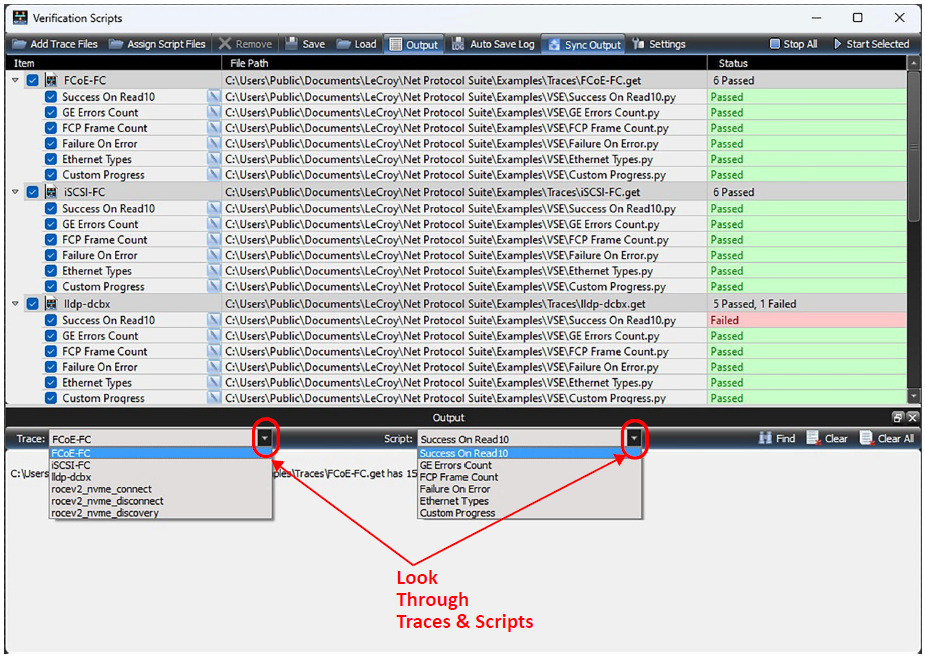925x657 pixels.
Task: Click Clear All in output panel
Action: 887,438
